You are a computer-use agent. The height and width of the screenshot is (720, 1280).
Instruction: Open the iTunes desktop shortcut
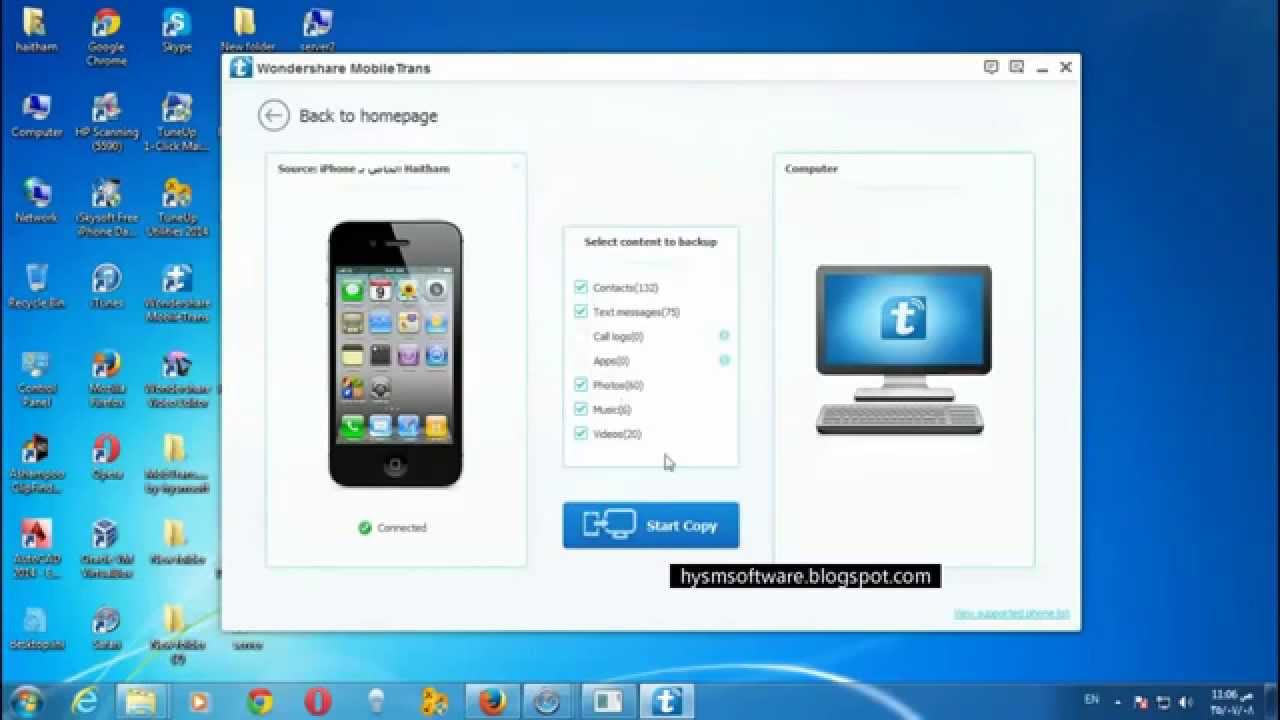[106, 287]
